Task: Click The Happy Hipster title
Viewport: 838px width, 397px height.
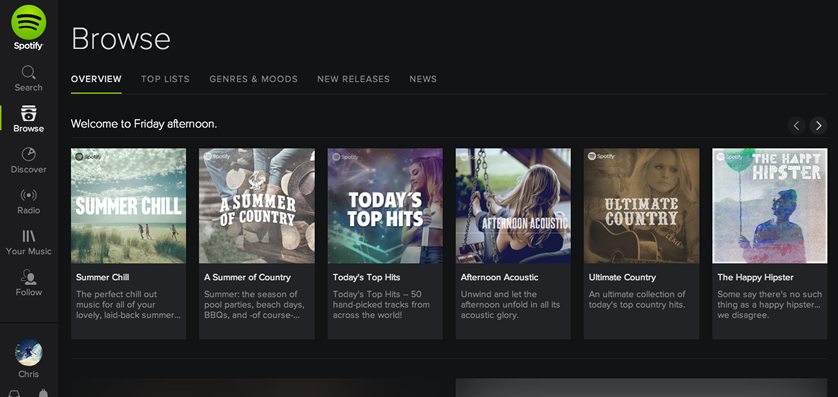Action: [x=755, y=277]
